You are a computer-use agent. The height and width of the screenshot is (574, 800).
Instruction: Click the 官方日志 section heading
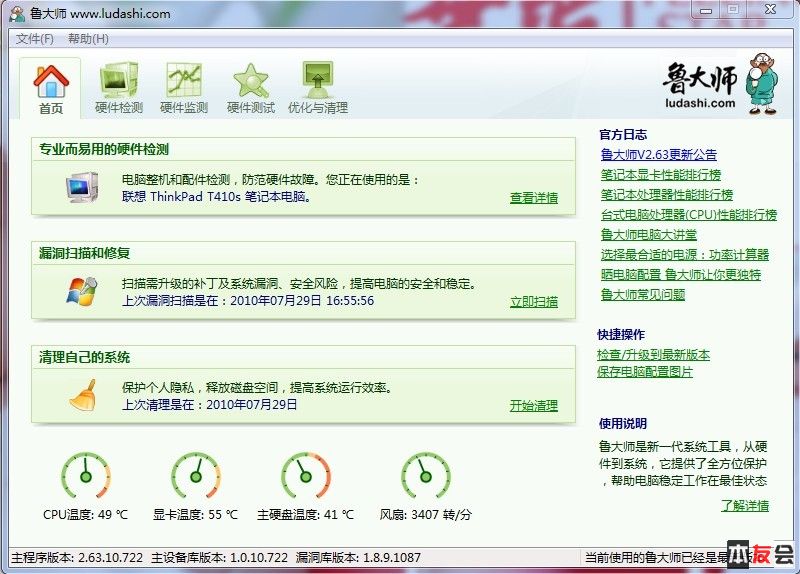623,135
